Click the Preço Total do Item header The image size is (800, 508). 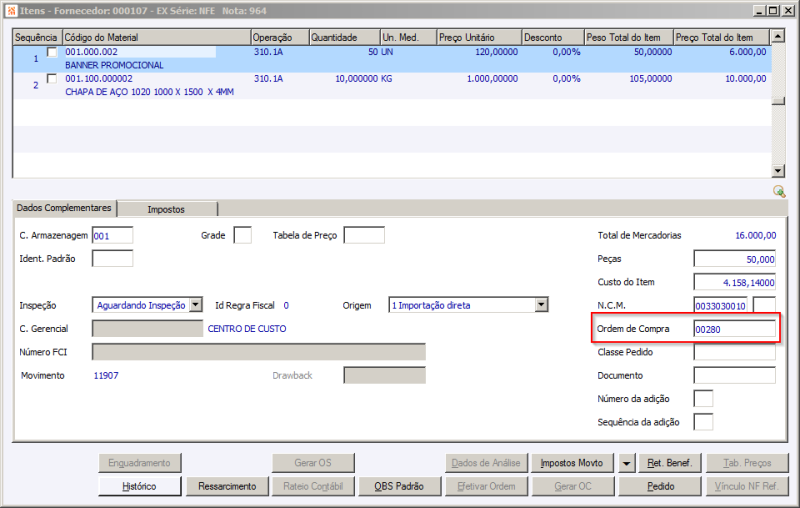pyautogui.click(x=721, y=37)
